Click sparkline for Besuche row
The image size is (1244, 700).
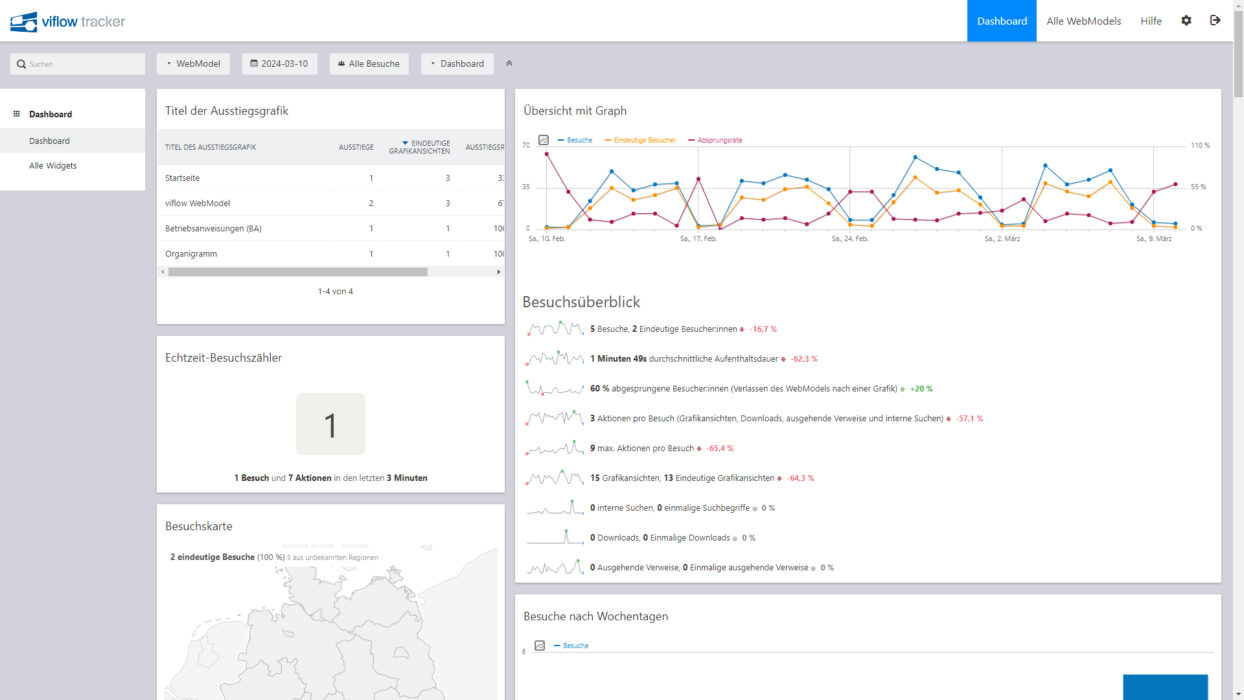click(555, 328)
